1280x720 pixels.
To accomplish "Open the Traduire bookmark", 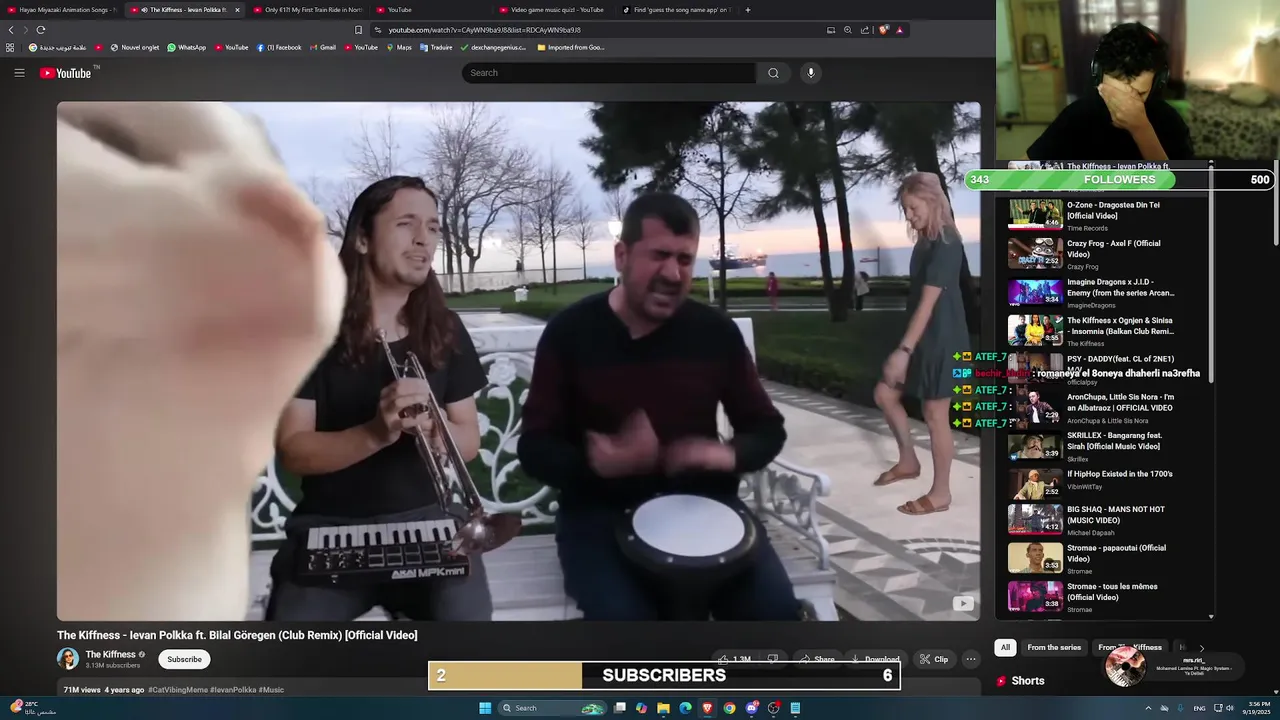I will tap(436, 47).
